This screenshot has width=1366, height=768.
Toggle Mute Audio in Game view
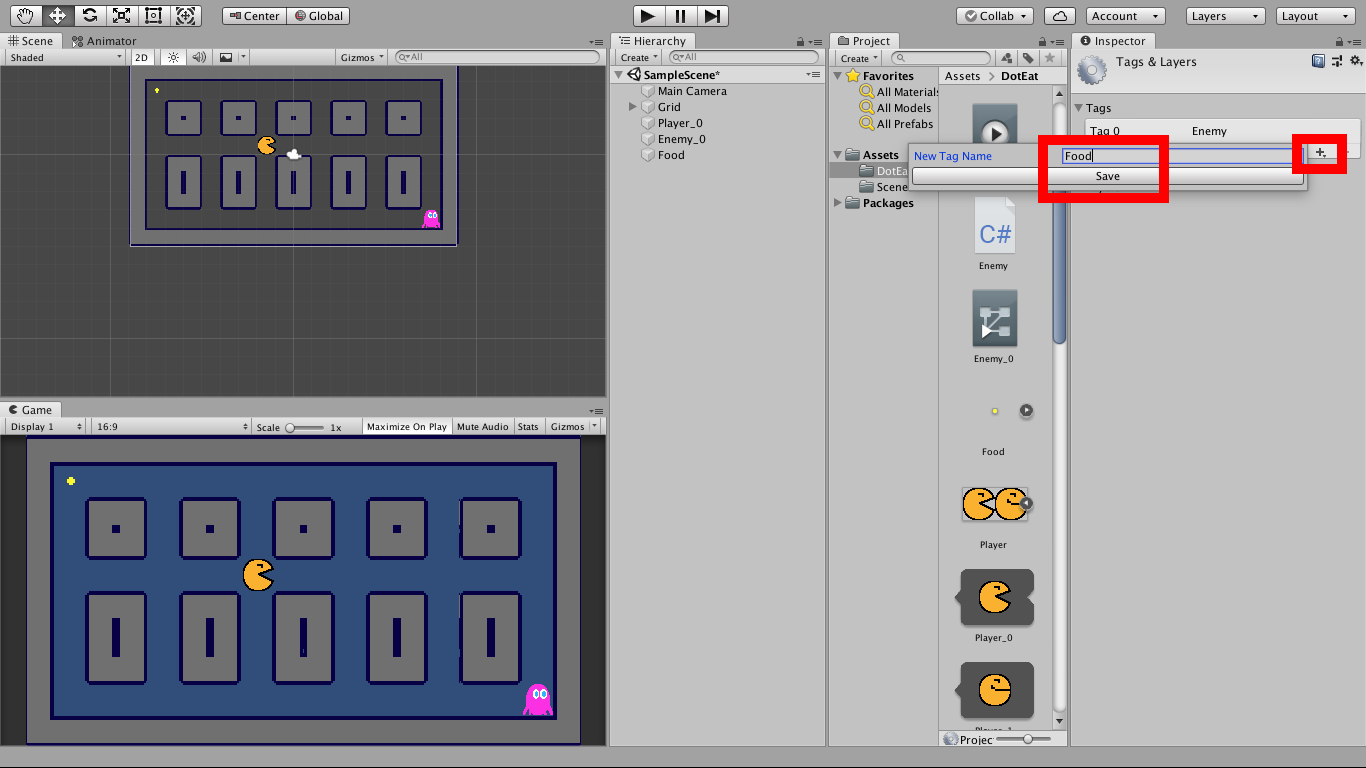483,427
